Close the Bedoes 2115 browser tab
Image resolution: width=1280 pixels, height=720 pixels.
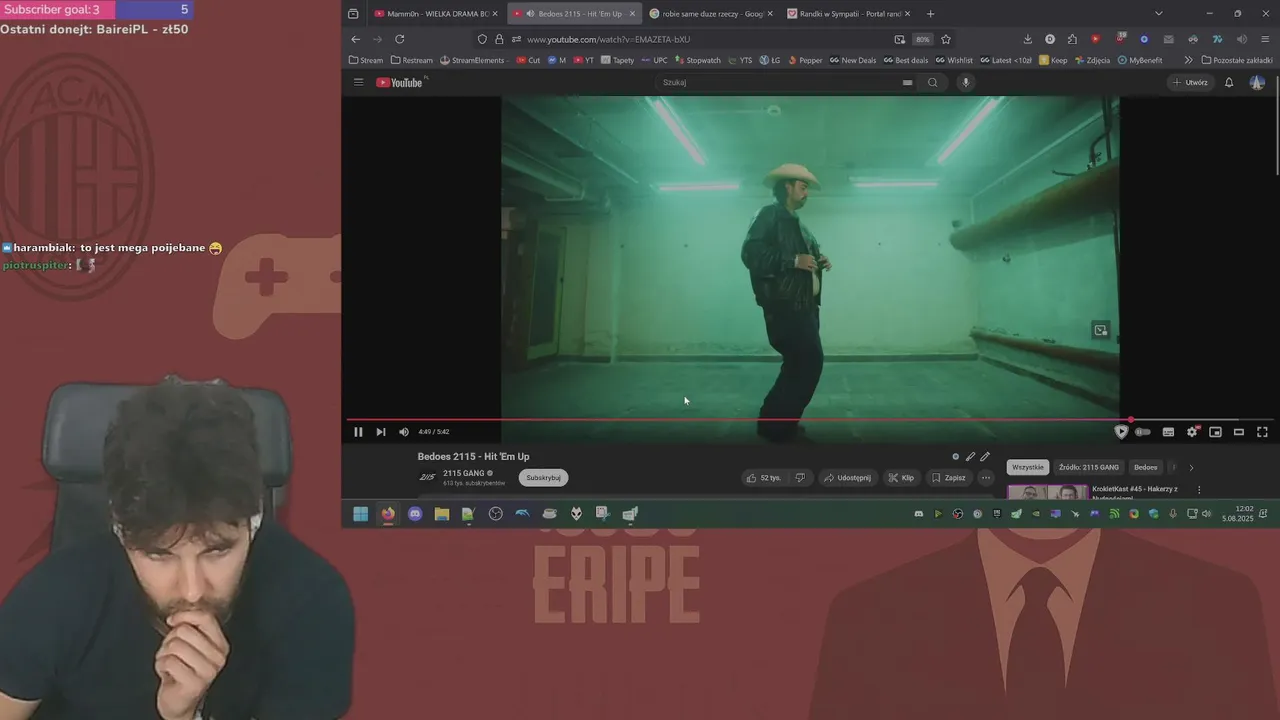(x=632, y=14)
